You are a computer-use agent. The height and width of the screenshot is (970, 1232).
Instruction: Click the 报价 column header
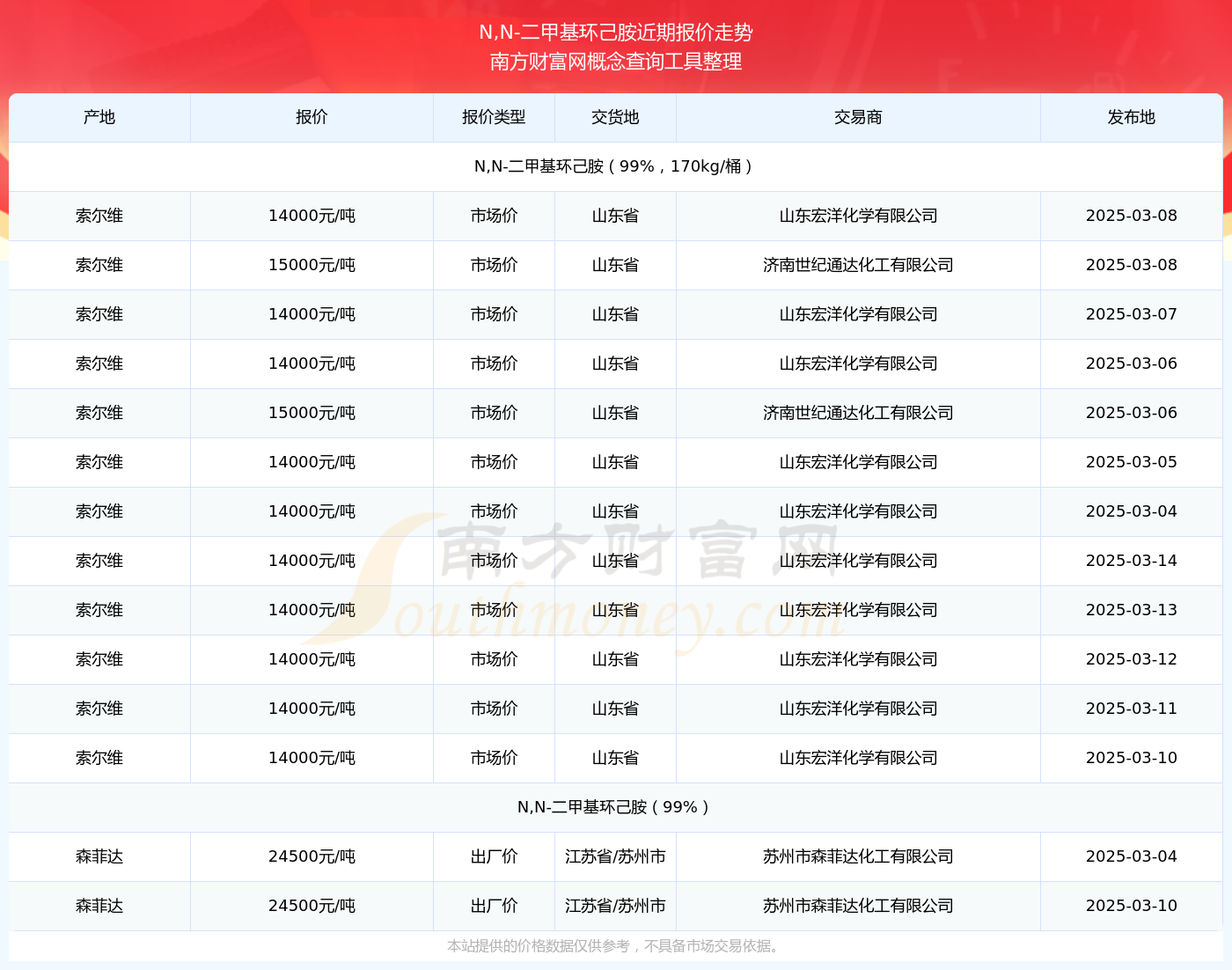[312, 117]
